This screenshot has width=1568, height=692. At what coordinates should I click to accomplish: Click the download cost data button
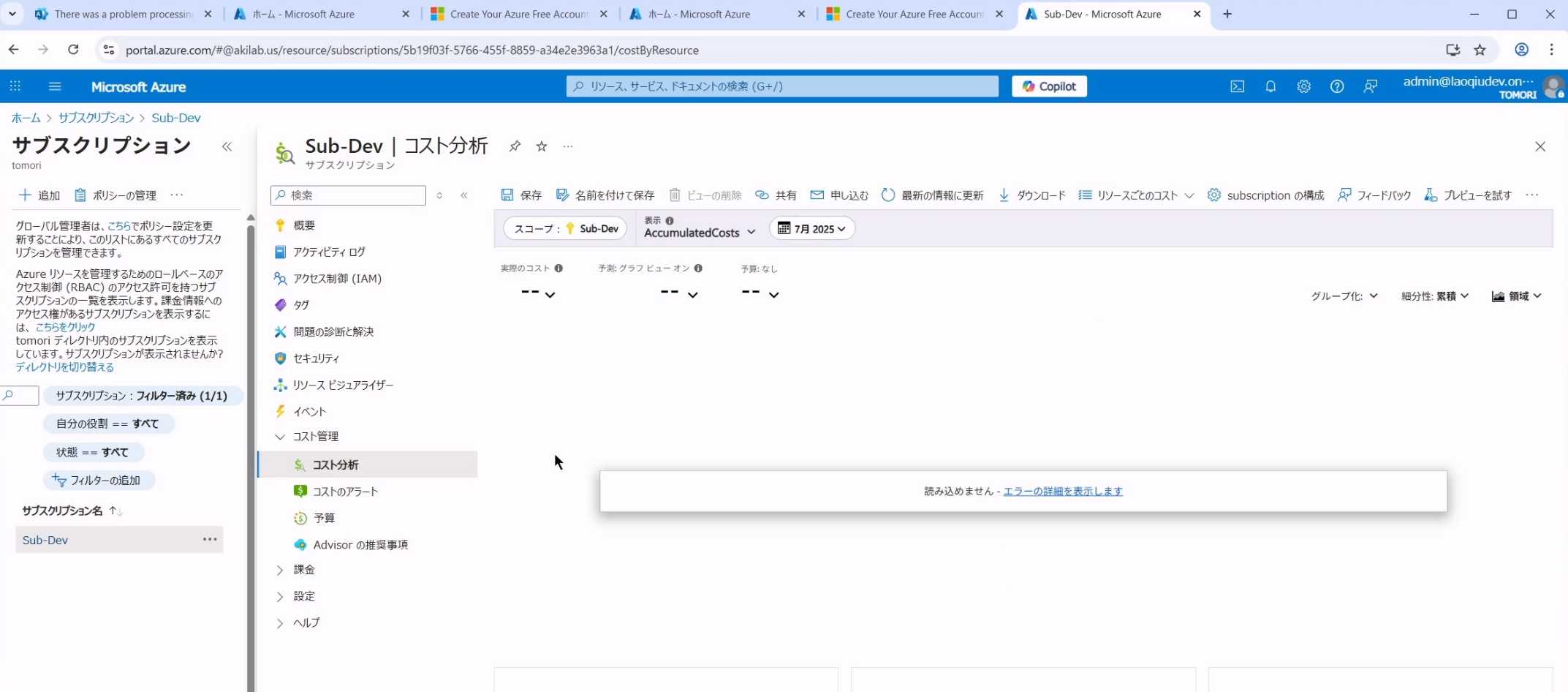point(1031,195)
